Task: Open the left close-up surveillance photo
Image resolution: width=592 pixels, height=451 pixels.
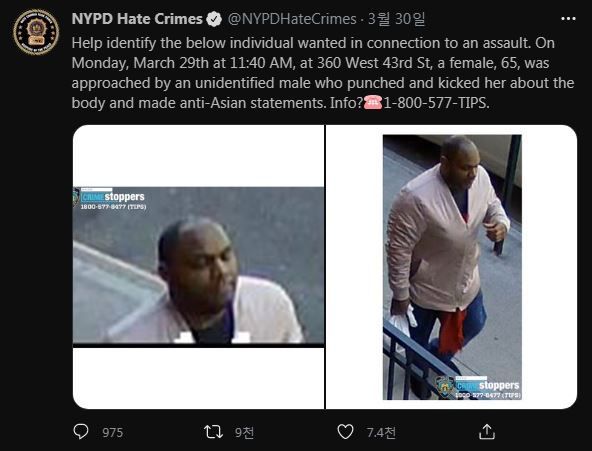Action: [198, 267]
